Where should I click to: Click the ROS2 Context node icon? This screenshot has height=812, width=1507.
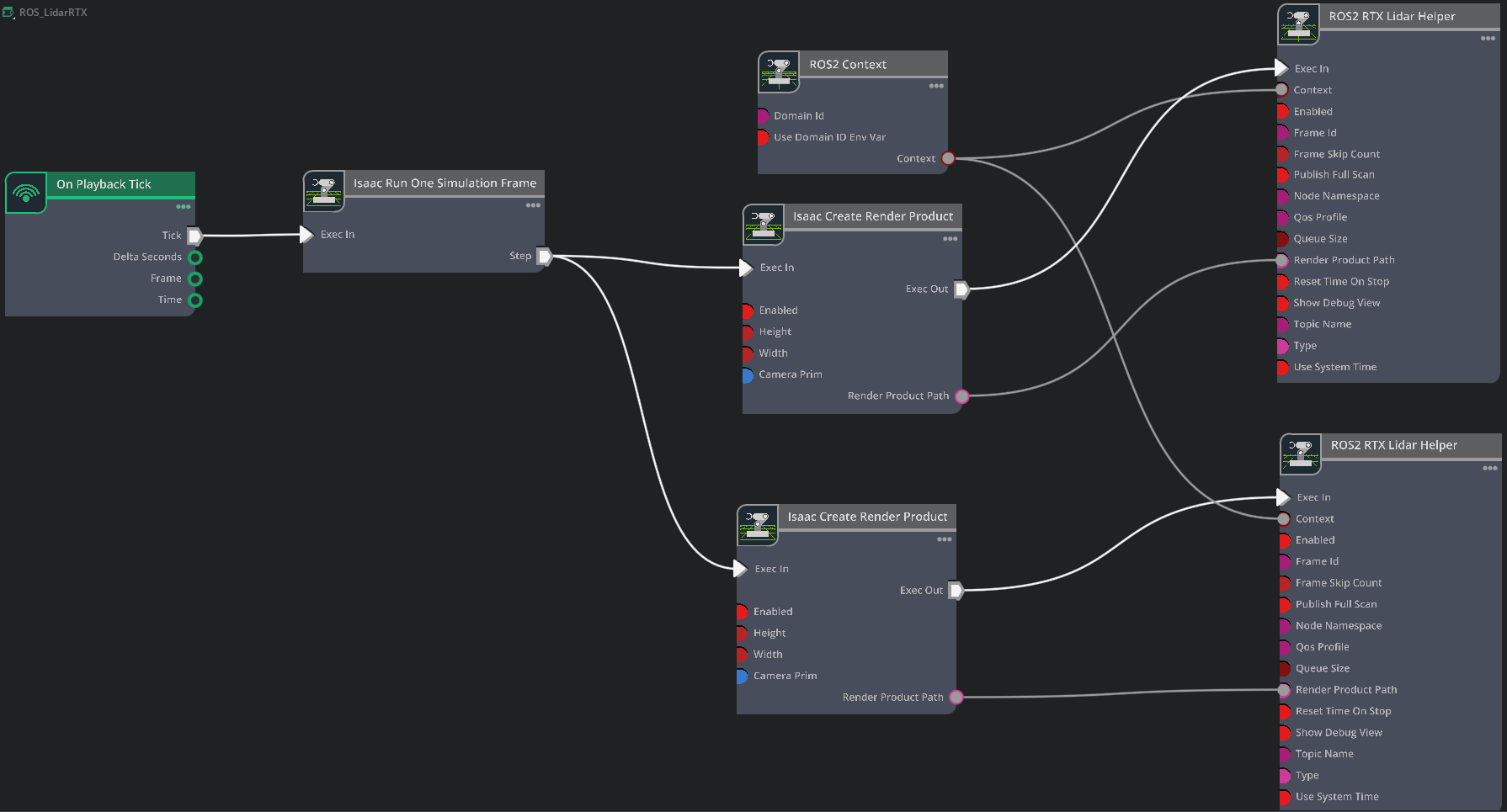click(x=779, y=72)
